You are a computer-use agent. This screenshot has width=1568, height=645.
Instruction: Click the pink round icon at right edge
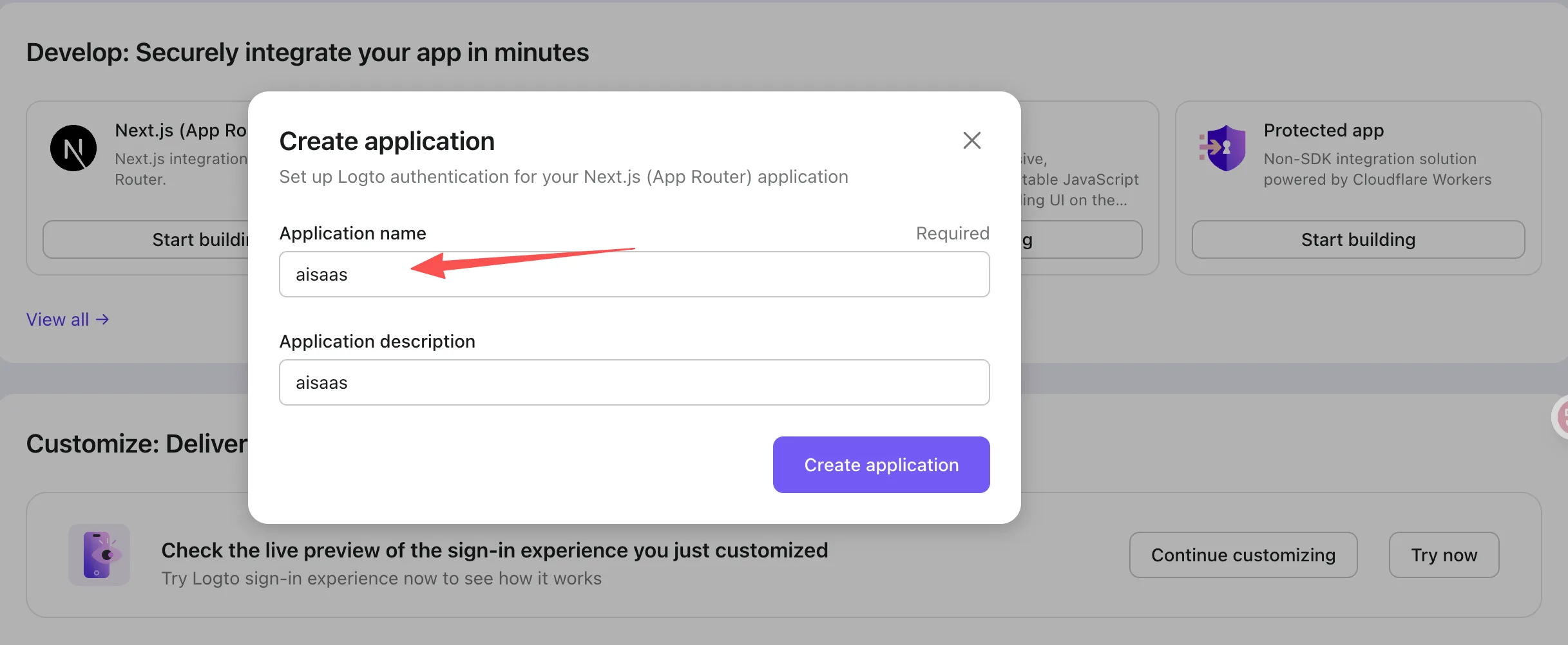tap(1562, 417)
